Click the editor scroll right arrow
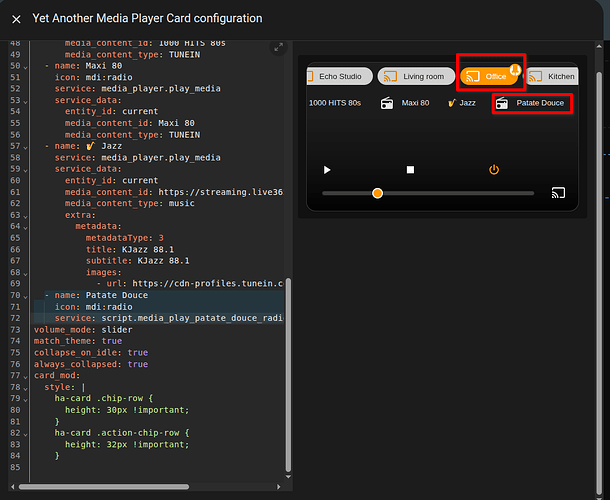Image resolution: width=610 pixels, height=500 pixels. 279,487
